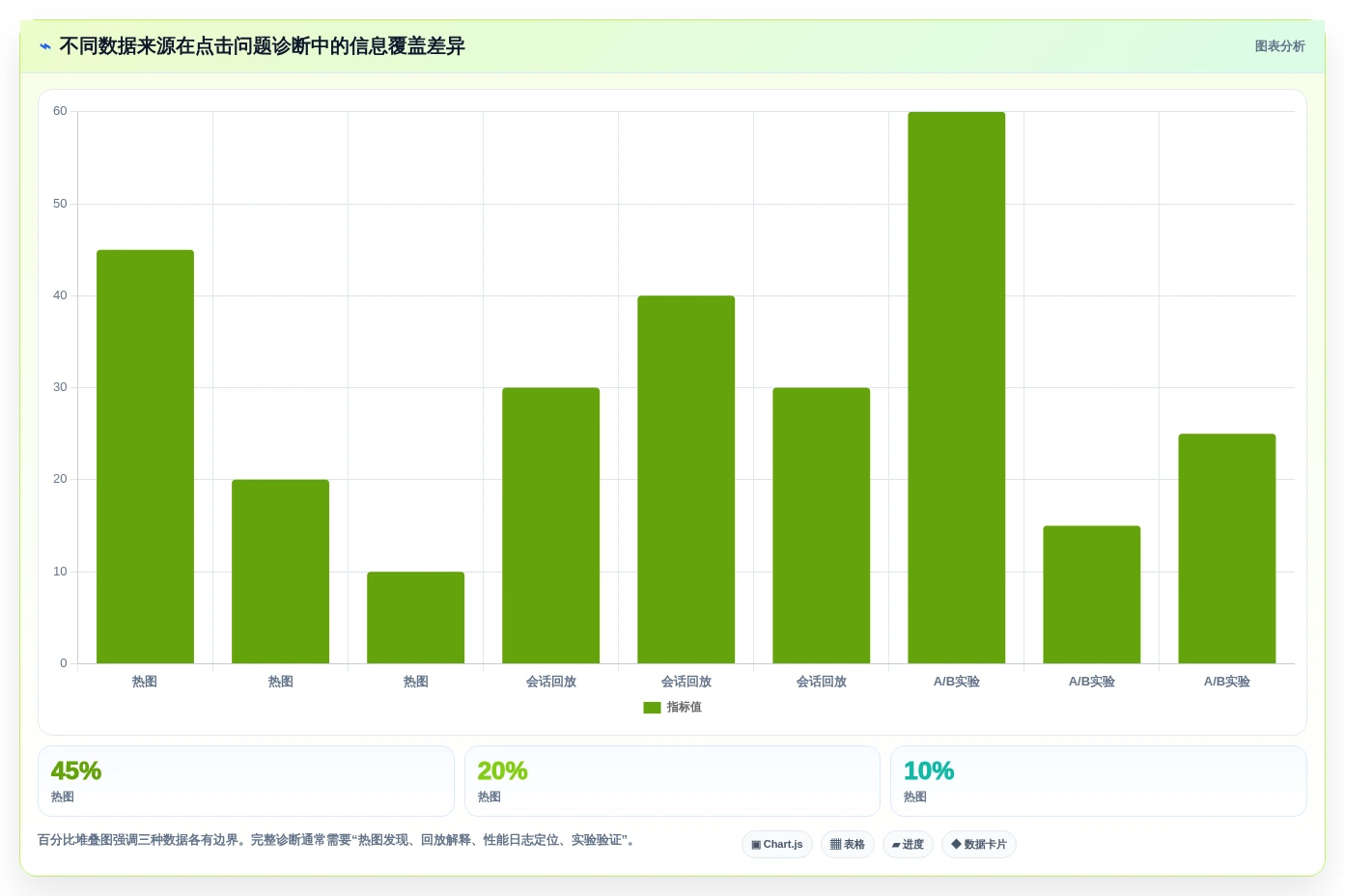The image size is (1345, 896).
Task: Select the 数据卡片 tag
Action: tap(979, 845)
